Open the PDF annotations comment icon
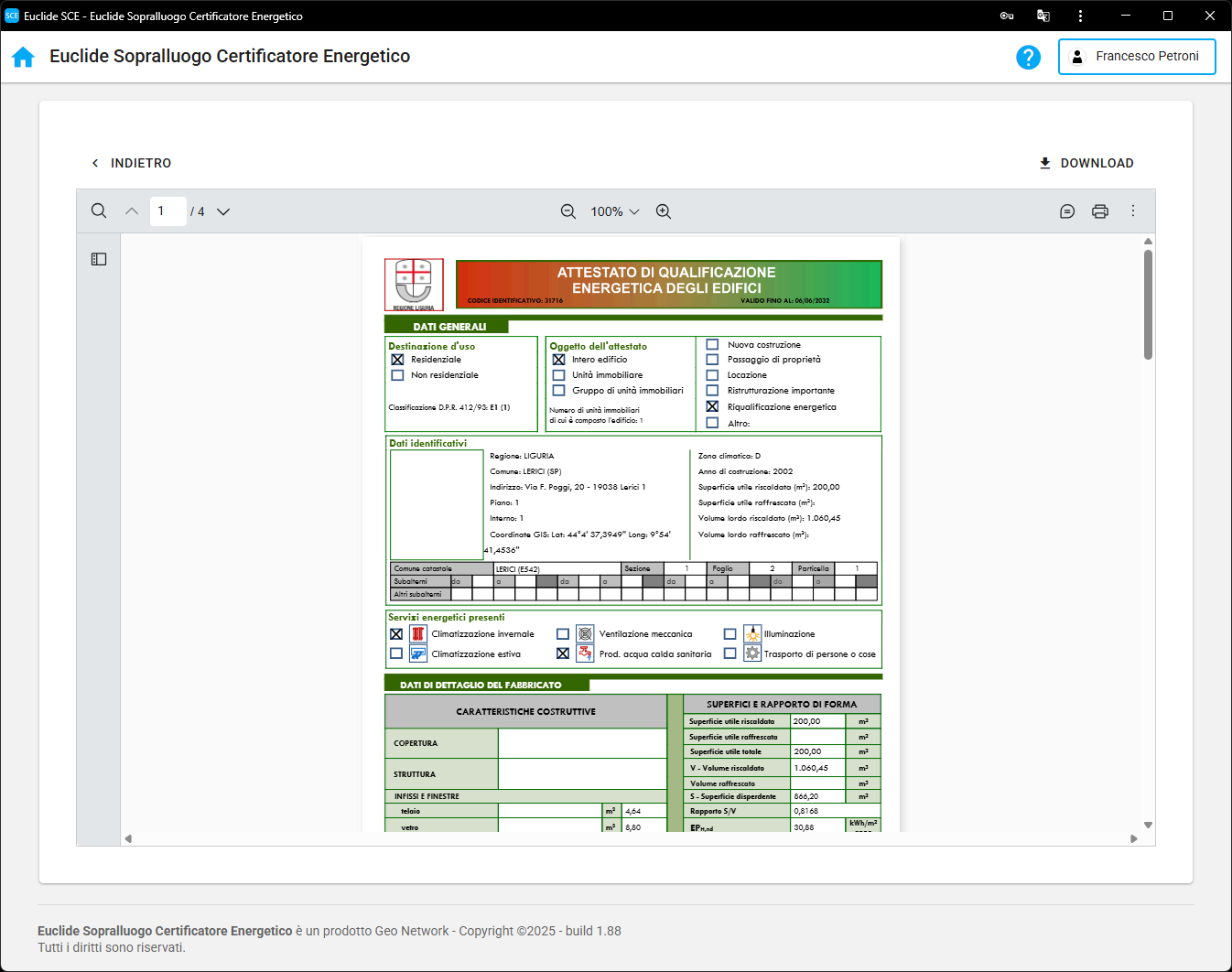1232x972 pixels. [x=1067, y=211]
